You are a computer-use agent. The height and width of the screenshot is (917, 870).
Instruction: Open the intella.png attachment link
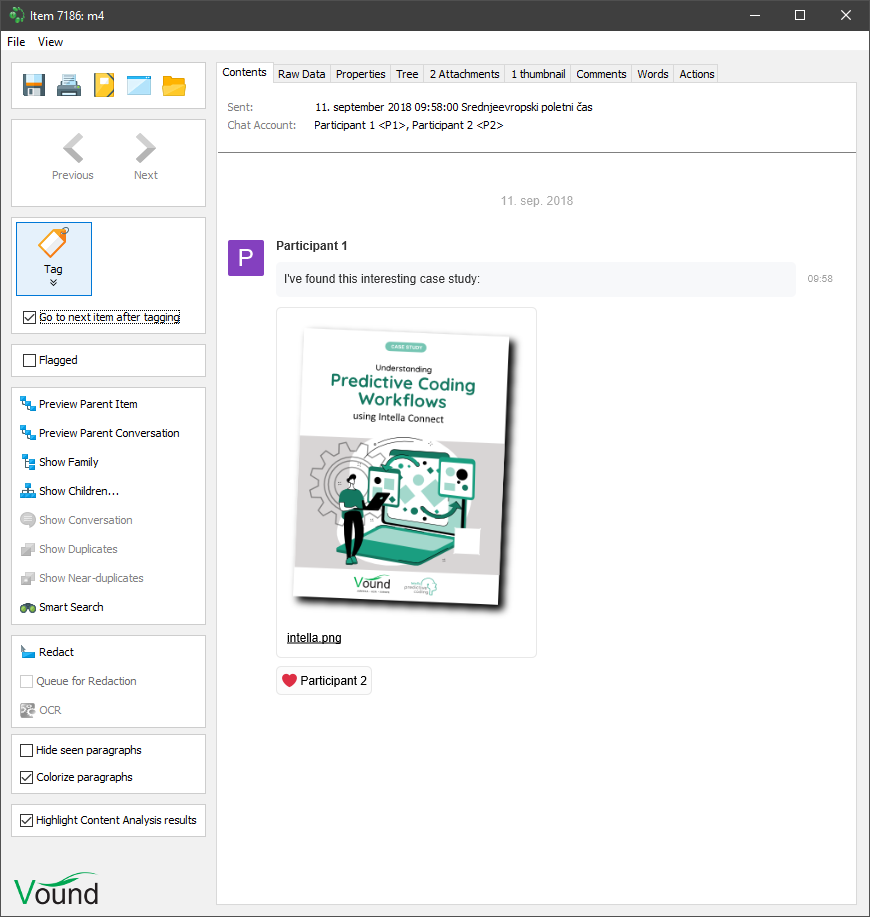point(314,638)
